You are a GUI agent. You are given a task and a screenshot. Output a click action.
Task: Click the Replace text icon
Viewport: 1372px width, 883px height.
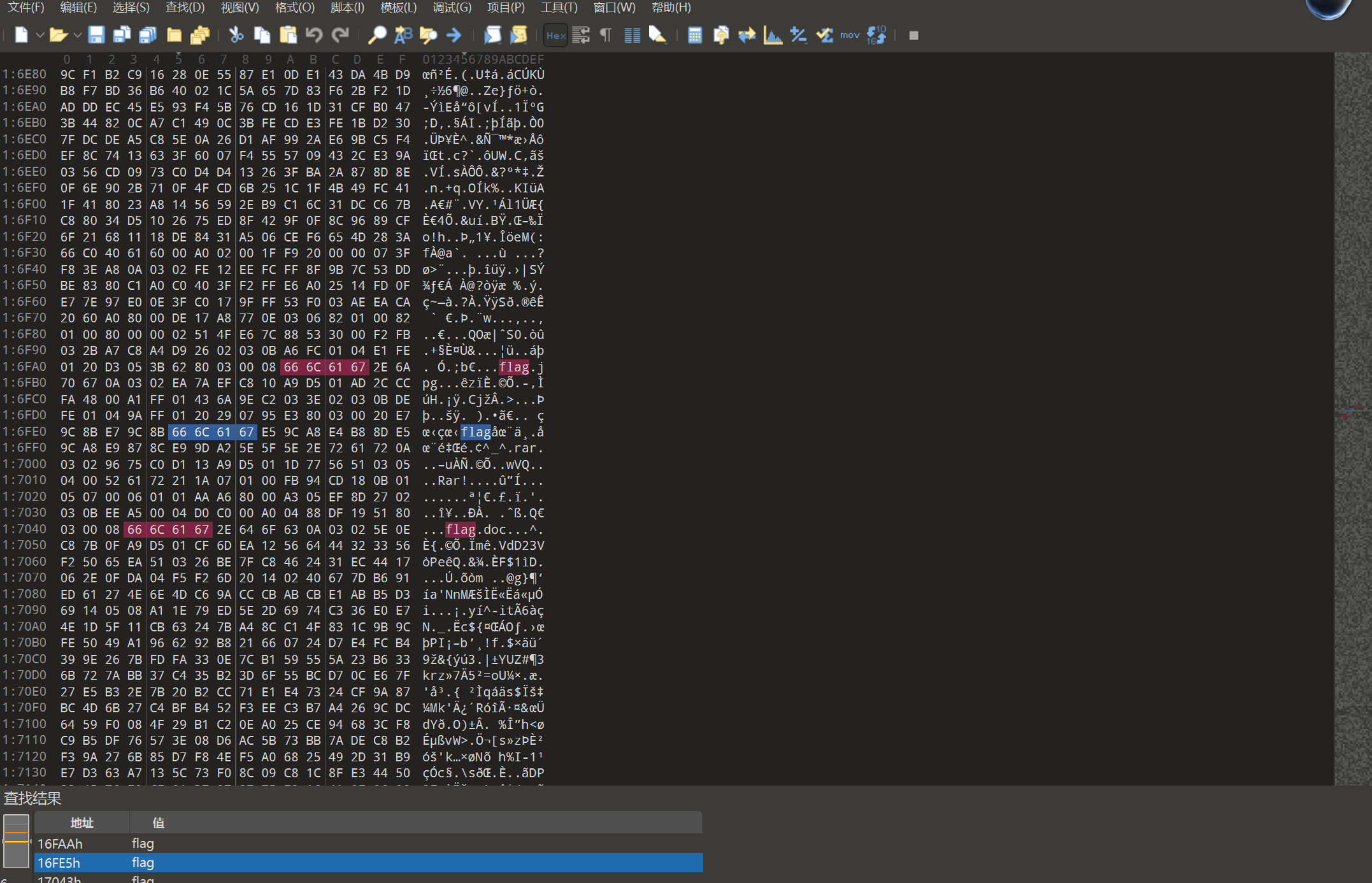403,35
